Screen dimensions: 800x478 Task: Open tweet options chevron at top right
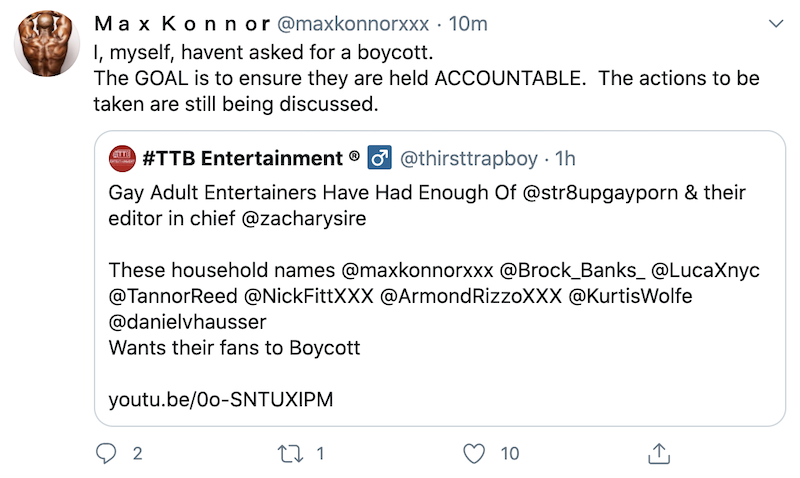click(x=775, y=22)
